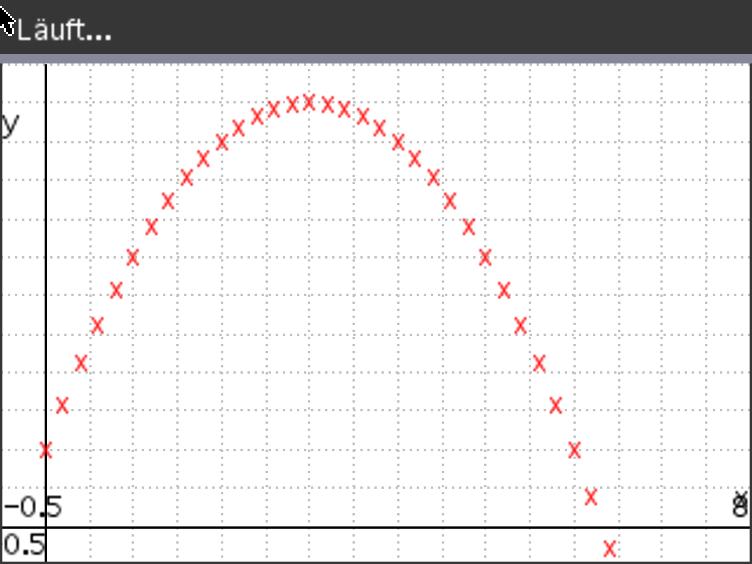
Task: Click the dark title bar at top
Action: 400,28
